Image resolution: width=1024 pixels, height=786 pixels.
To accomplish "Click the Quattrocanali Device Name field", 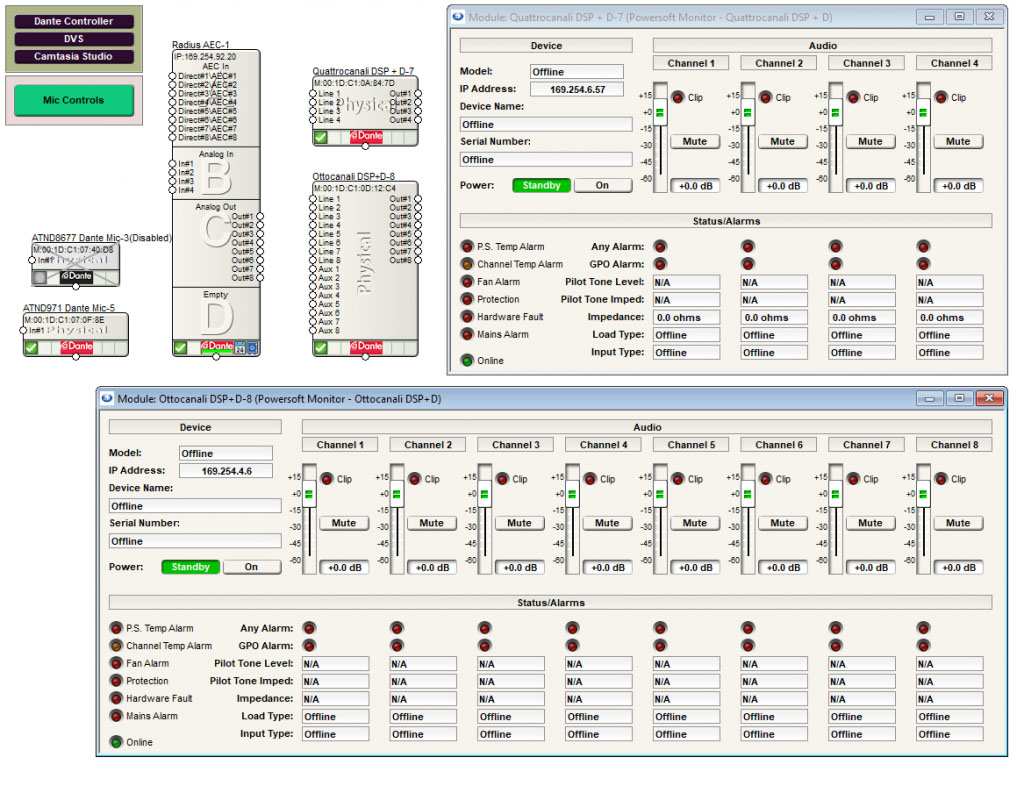I will click(546, 125).
